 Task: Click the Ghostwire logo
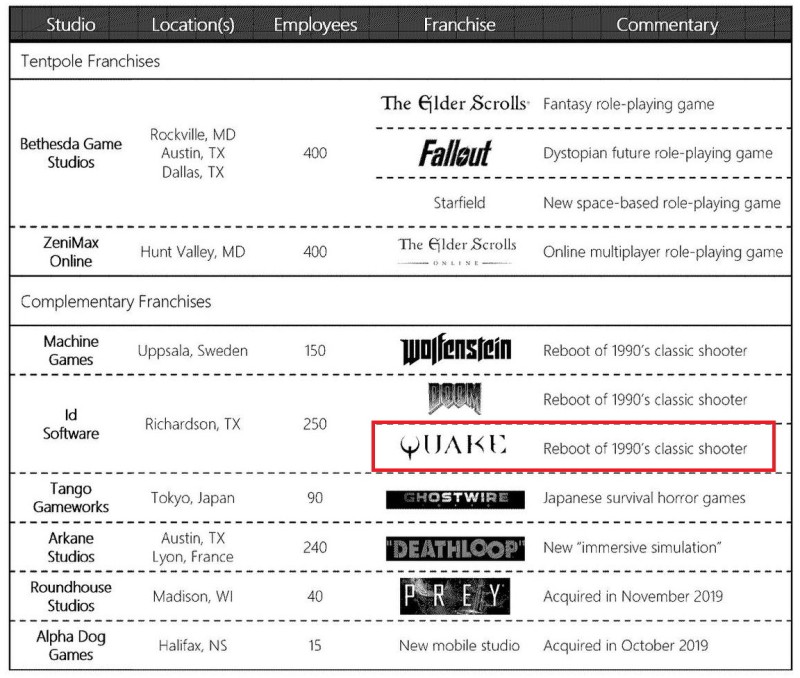click(455, 499)
